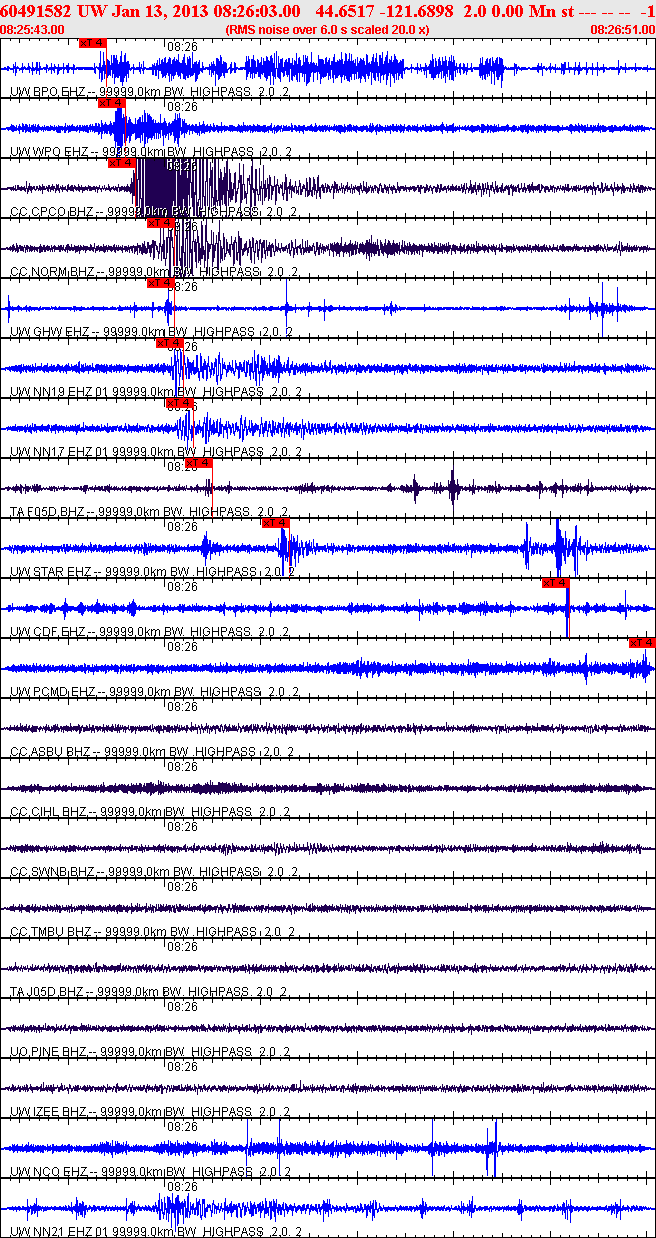The image size is (656, 1238).
Task: Select the 'CC TMBU BHZ' station label
Action: click(52, 932)
